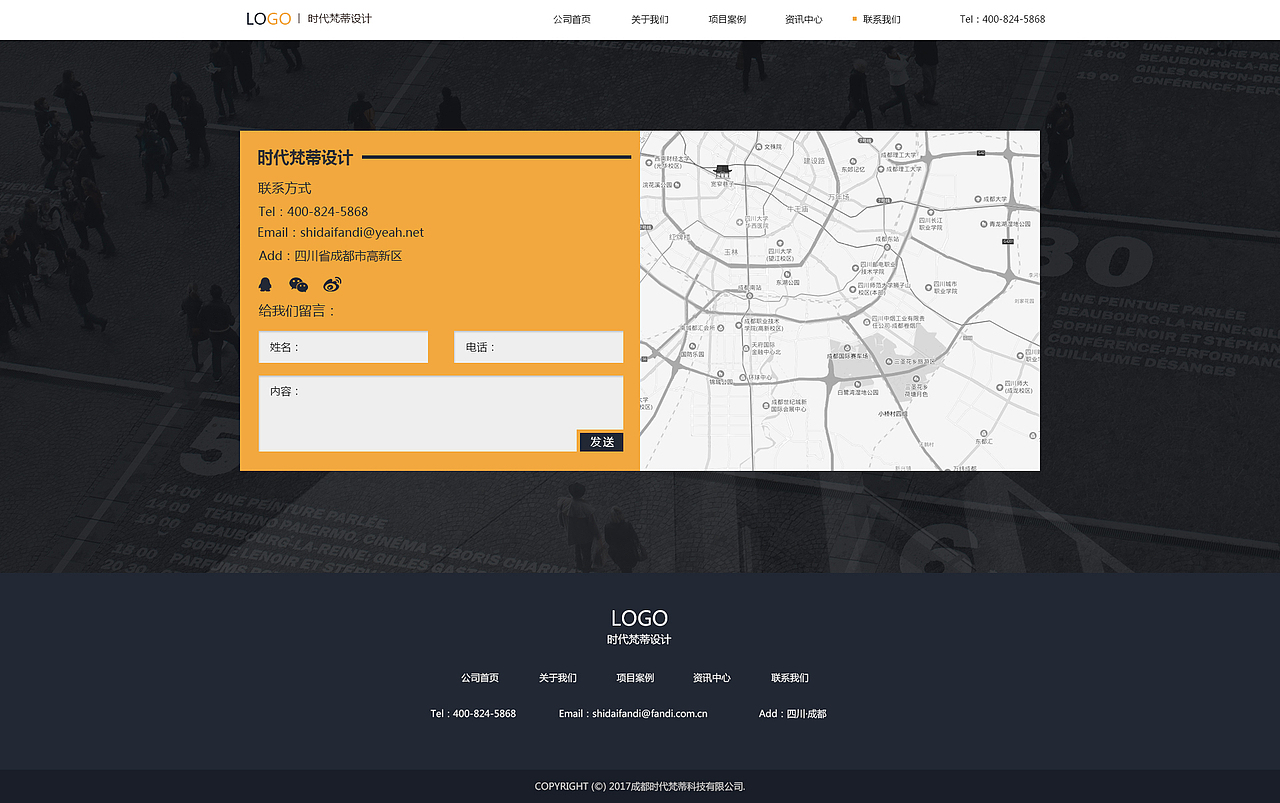Click header phone number Tel：400-824-5868
Screen dimensions: 1280x803
pos(1002,19)
